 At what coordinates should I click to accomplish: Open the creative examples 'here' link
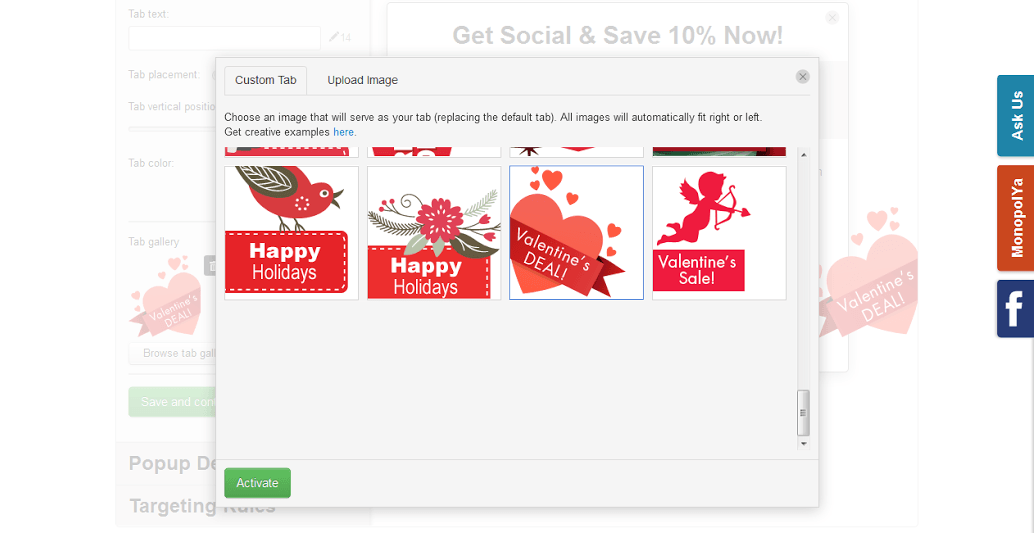(344, 132)
